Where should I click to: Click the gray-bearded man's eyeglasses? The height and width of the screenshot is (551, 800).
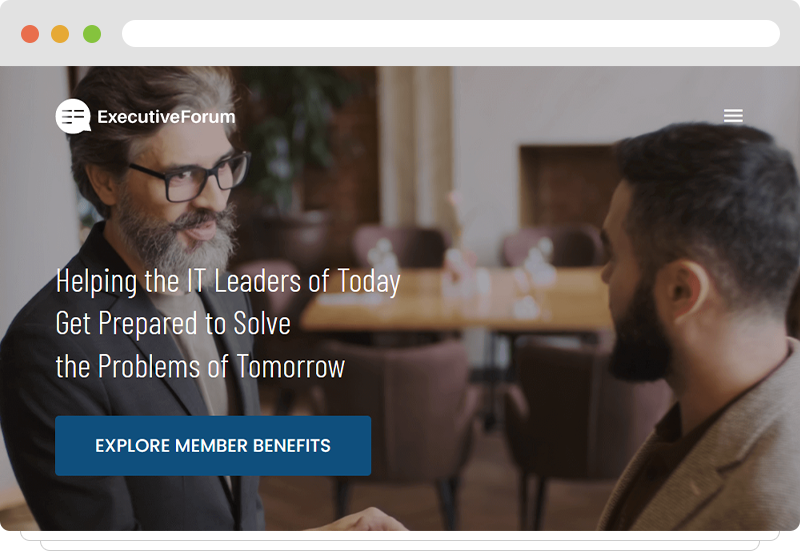tap(191, 176)
